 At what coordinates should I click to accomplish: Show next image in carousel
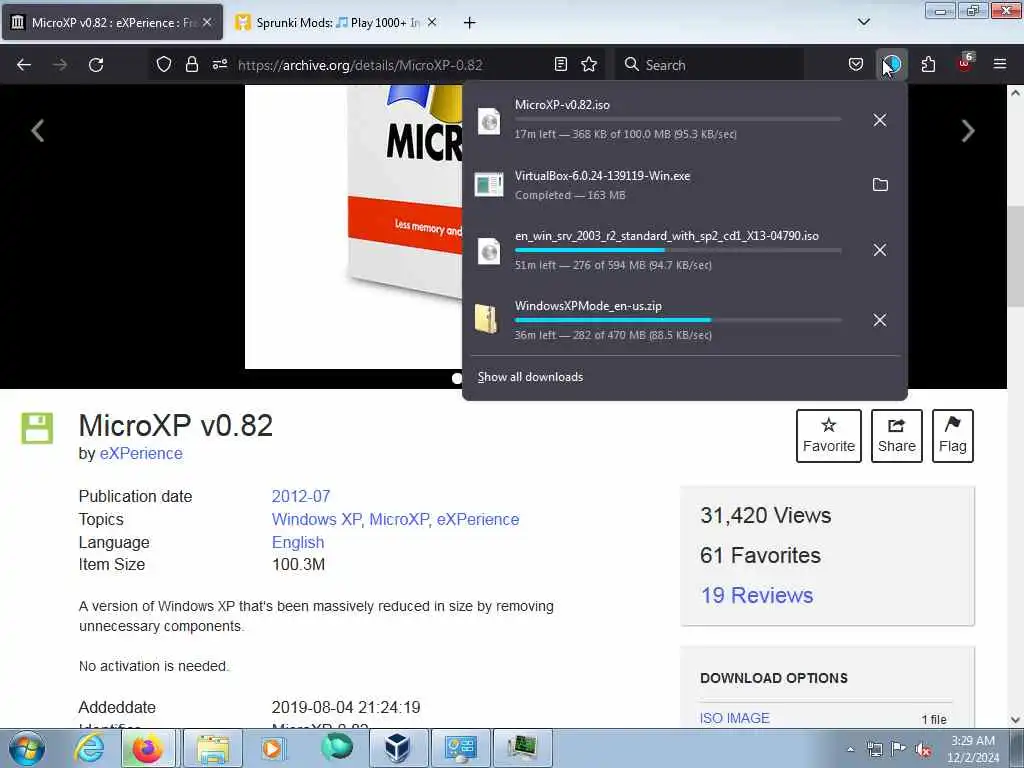tap(968, 131)
